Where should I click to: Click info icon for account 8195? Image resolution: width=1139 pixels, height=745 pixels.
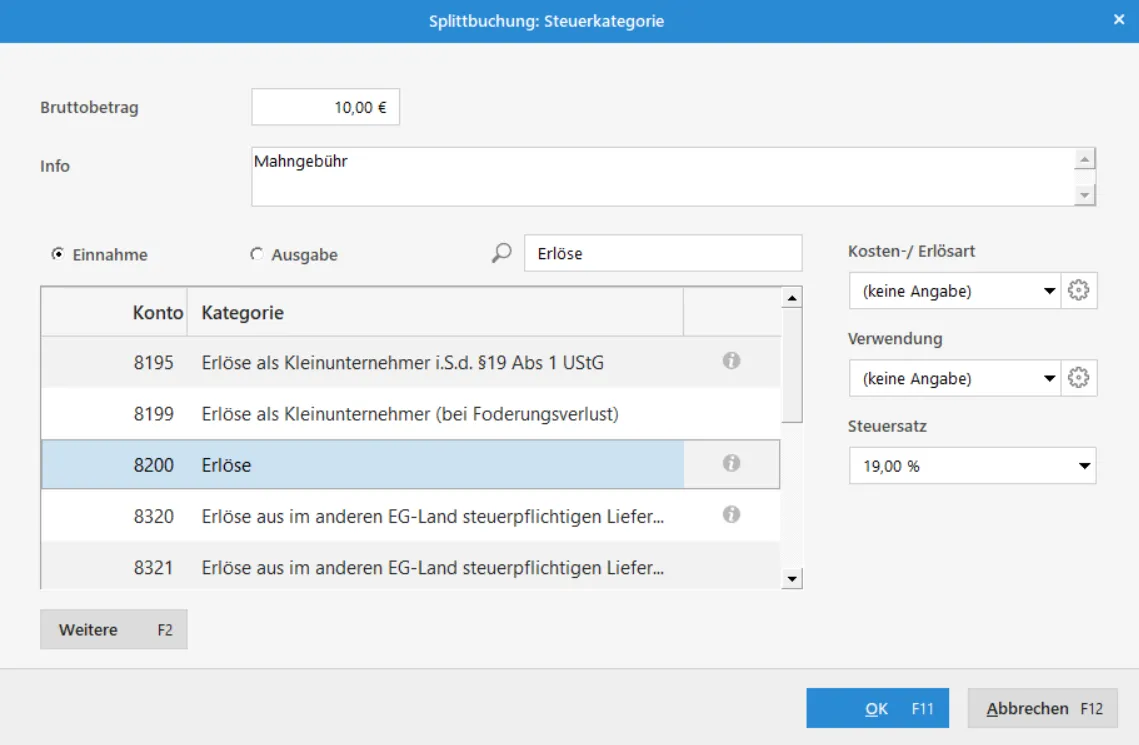click(731, 361)
